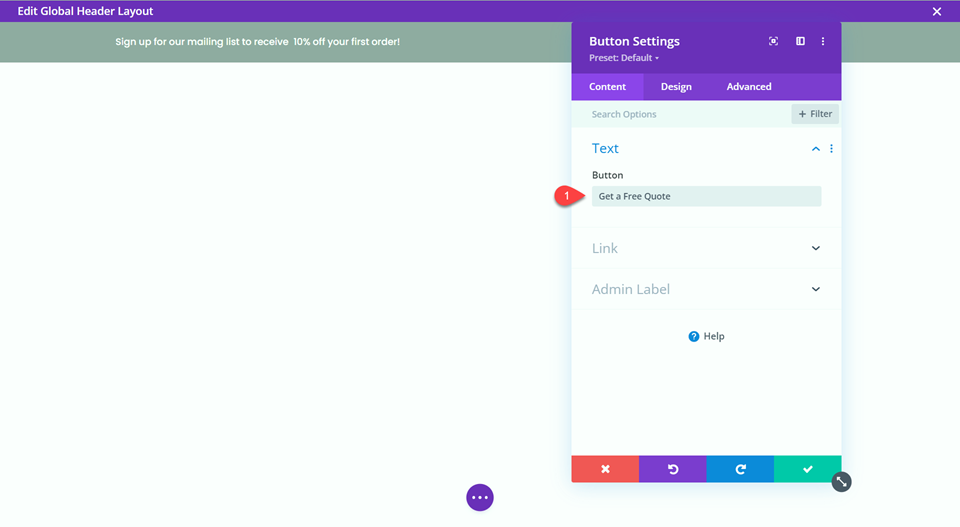This screenshot has height=527, width=960.
Task: Click the panel resize handle icon
Action: 841,482
